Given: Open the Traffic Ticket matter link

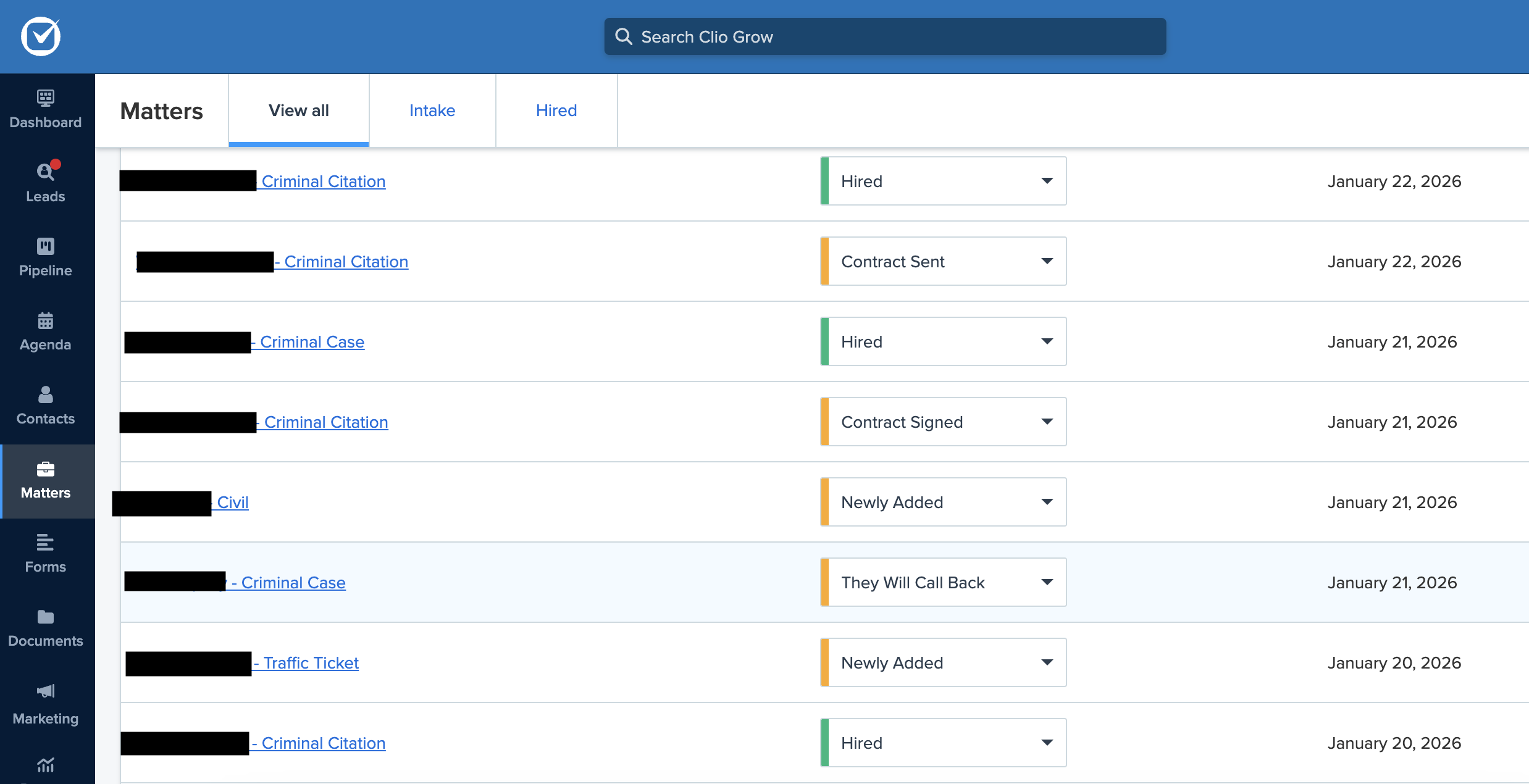Looking at the screenshot, I should pyautogui.click(x=311, y=663).
